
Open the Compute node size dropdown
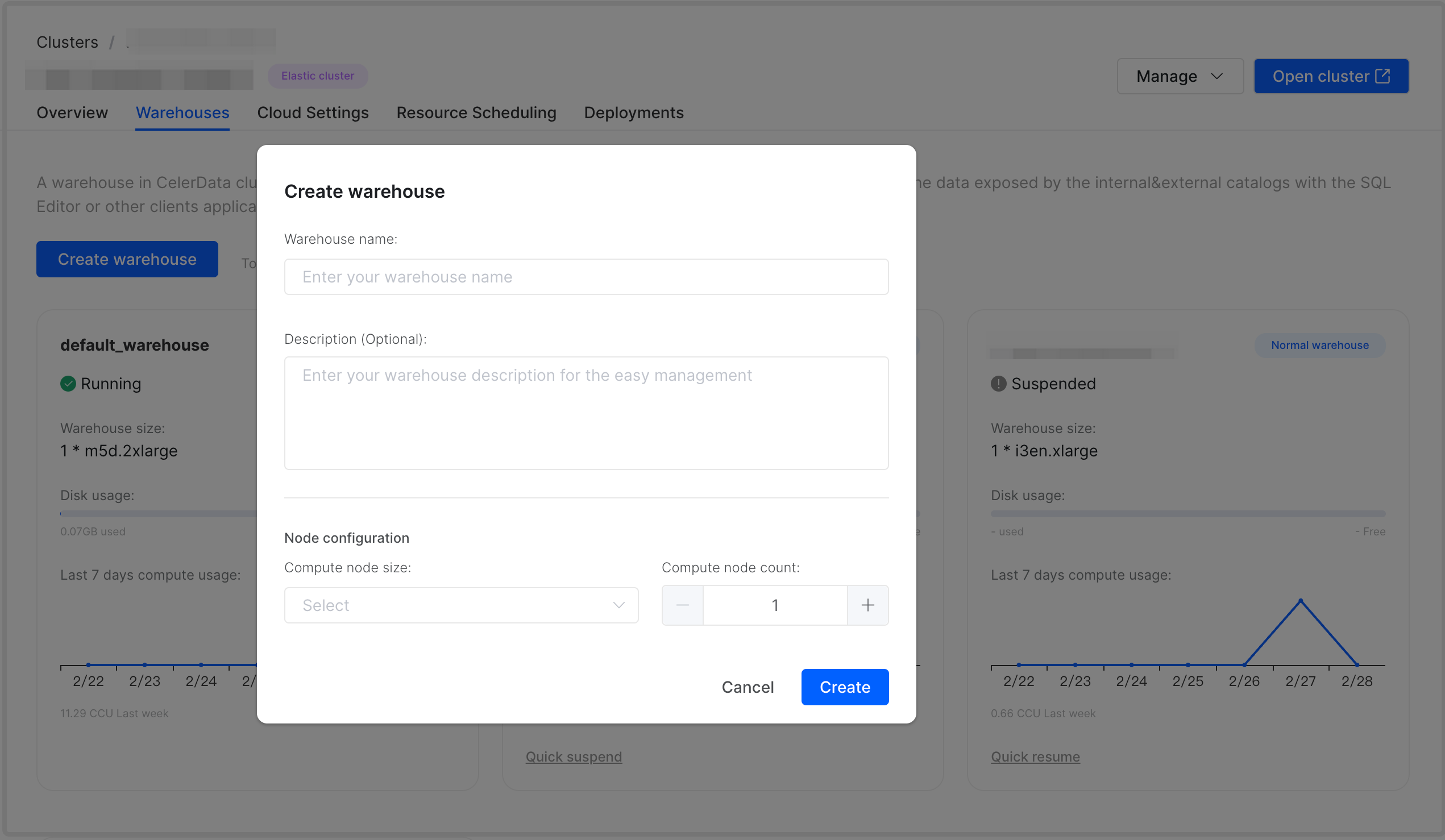461,605
